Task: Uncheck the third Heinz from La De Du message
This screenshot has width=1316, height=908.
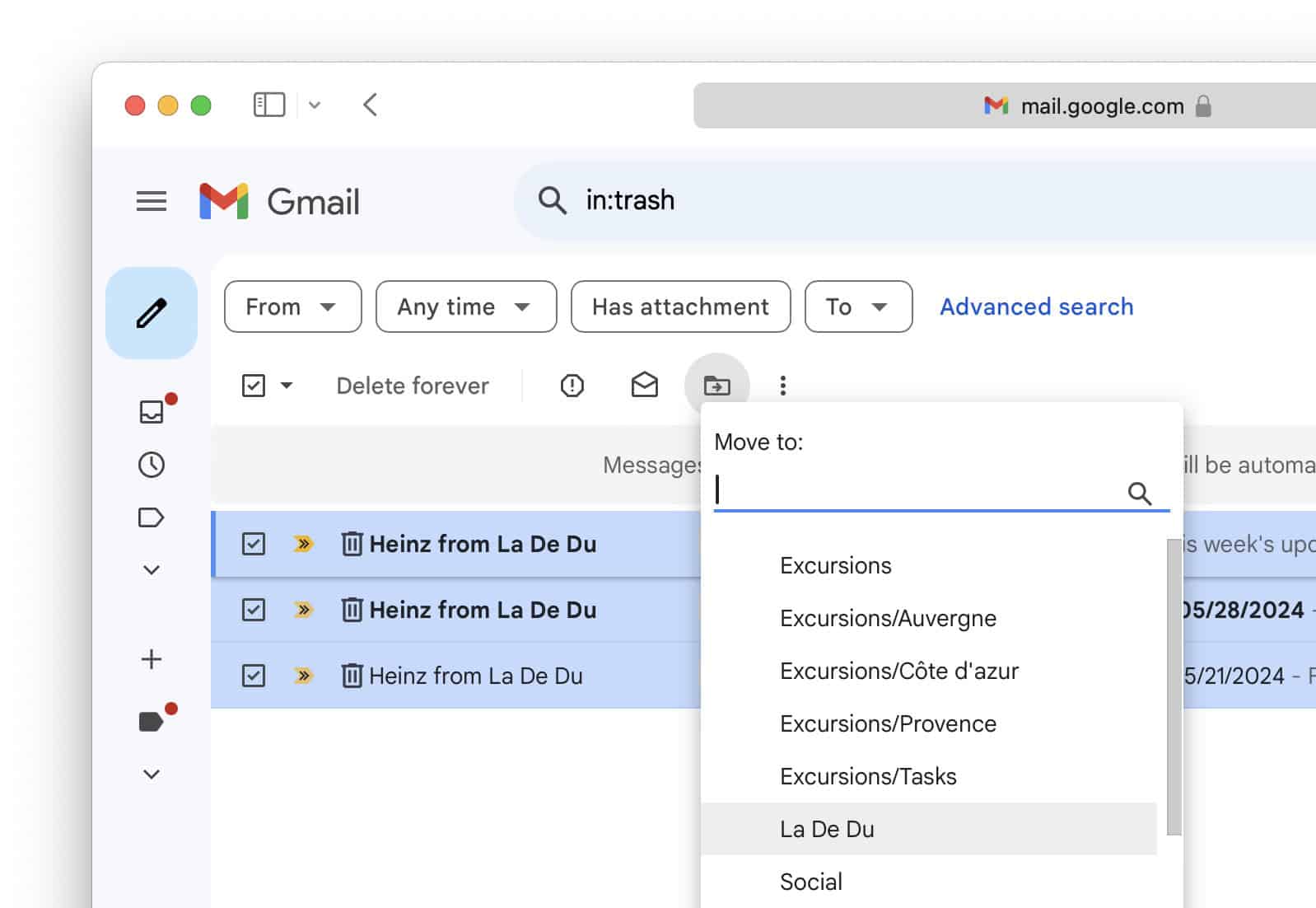Action: coord(254,676)
